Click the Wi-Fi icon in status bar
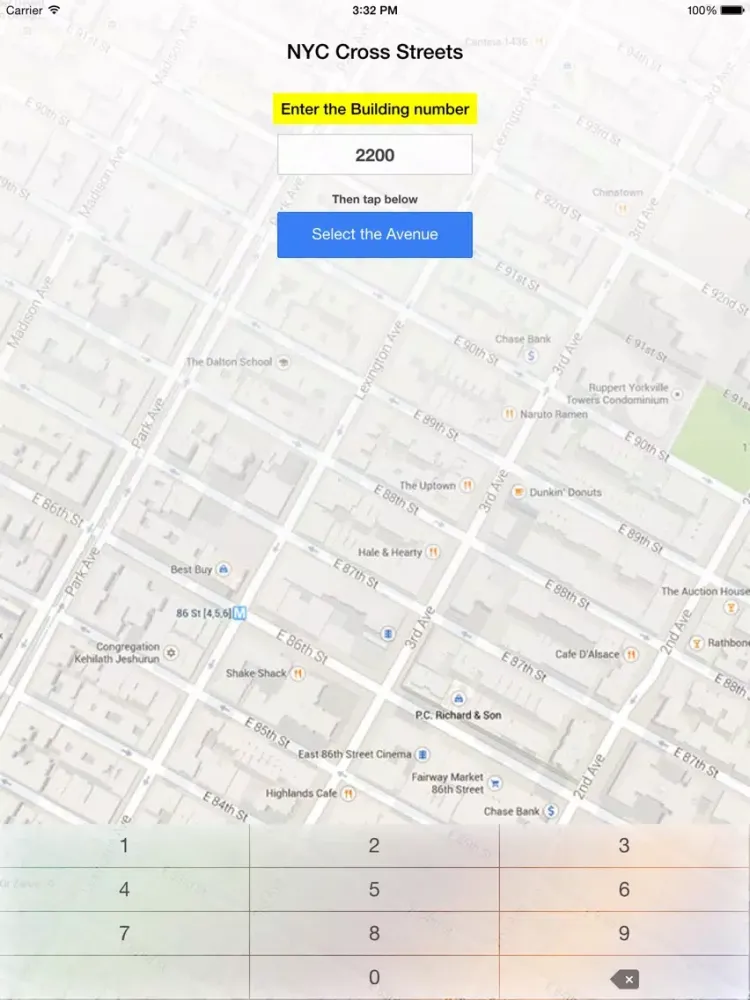This screenshot has width=750, height=1000. (x=54, y=10)
